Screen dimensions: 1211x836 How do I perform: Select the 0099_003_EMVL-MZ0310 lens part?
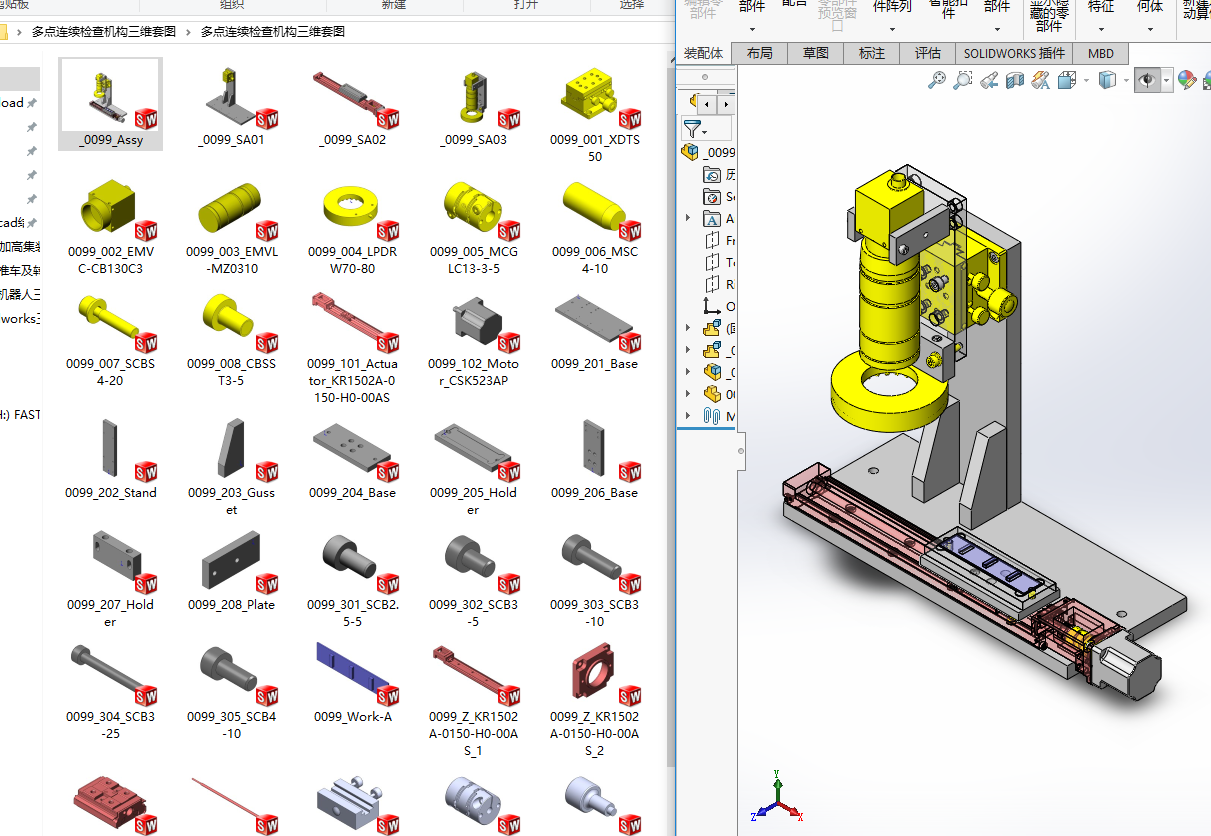pos(231,225)
